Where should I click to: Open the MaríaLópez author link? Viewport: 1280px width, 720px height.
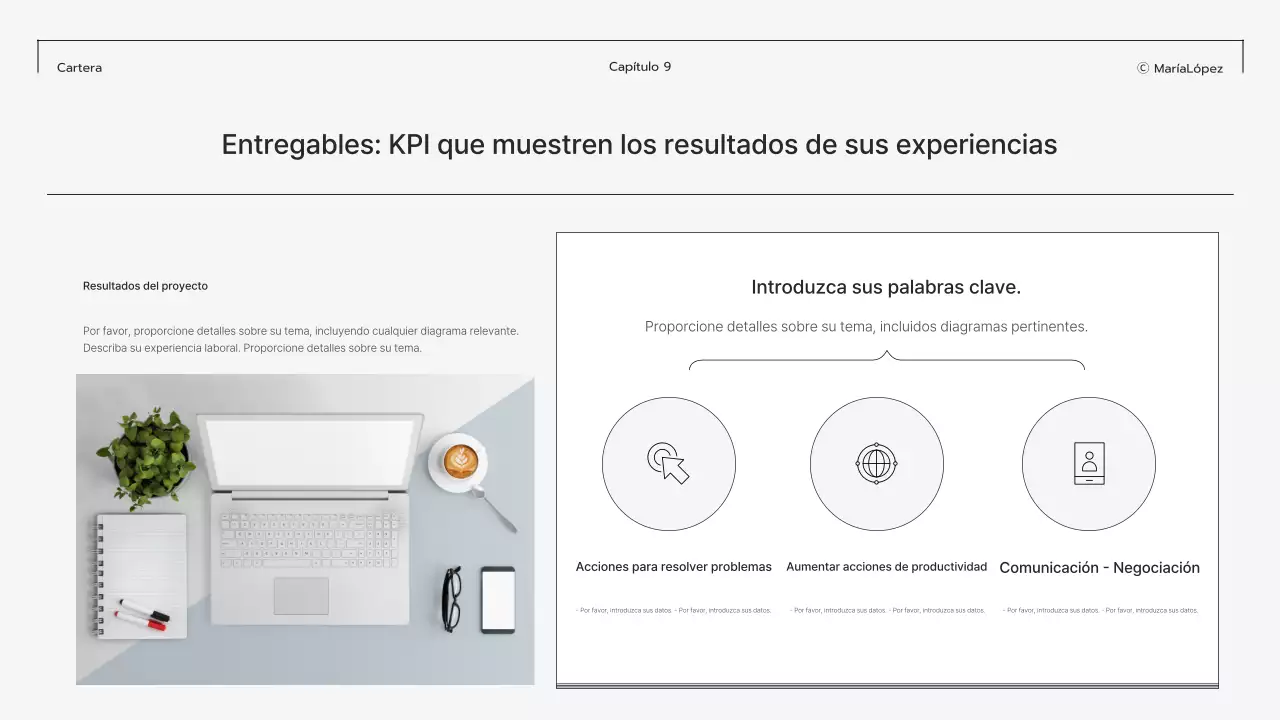click(1188, 68)
